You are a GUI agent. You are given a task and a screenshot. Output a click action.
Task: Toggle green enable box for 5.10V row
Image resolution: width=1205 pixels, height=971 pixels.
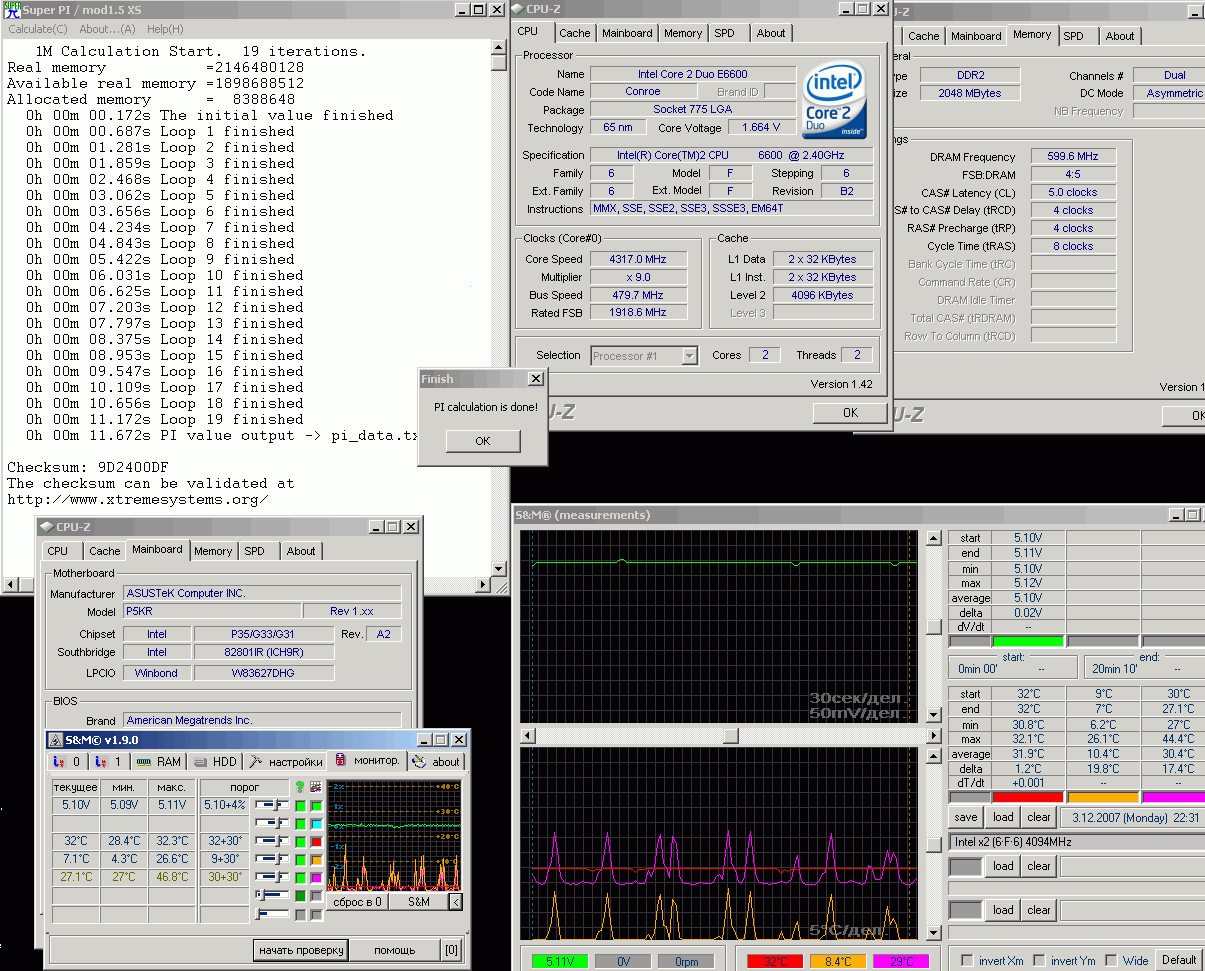pos(300,805)
